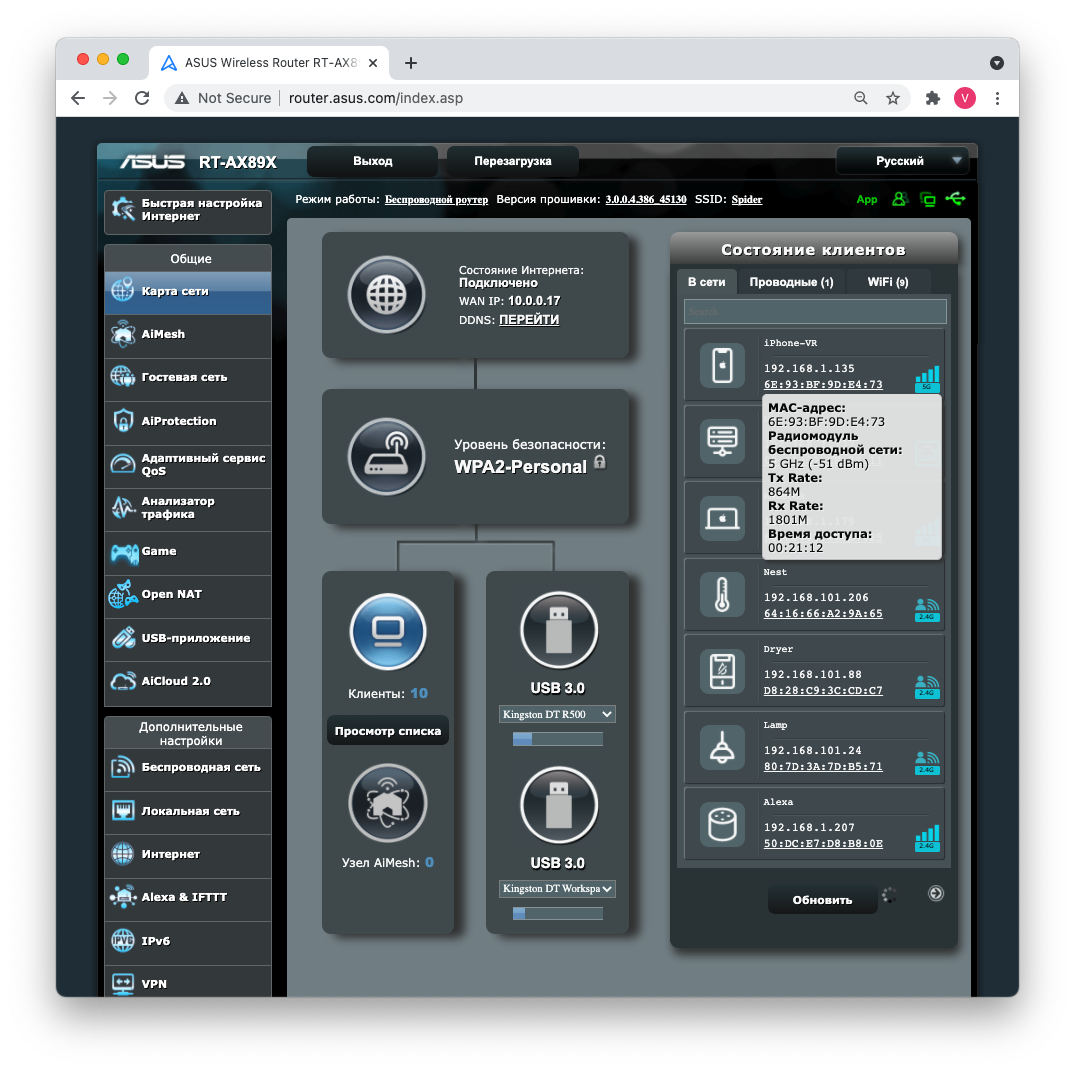This screenshot has width=1075, height=1071.
Task: Open Chrome three-dot menu
Action: [x=998, y=98]
